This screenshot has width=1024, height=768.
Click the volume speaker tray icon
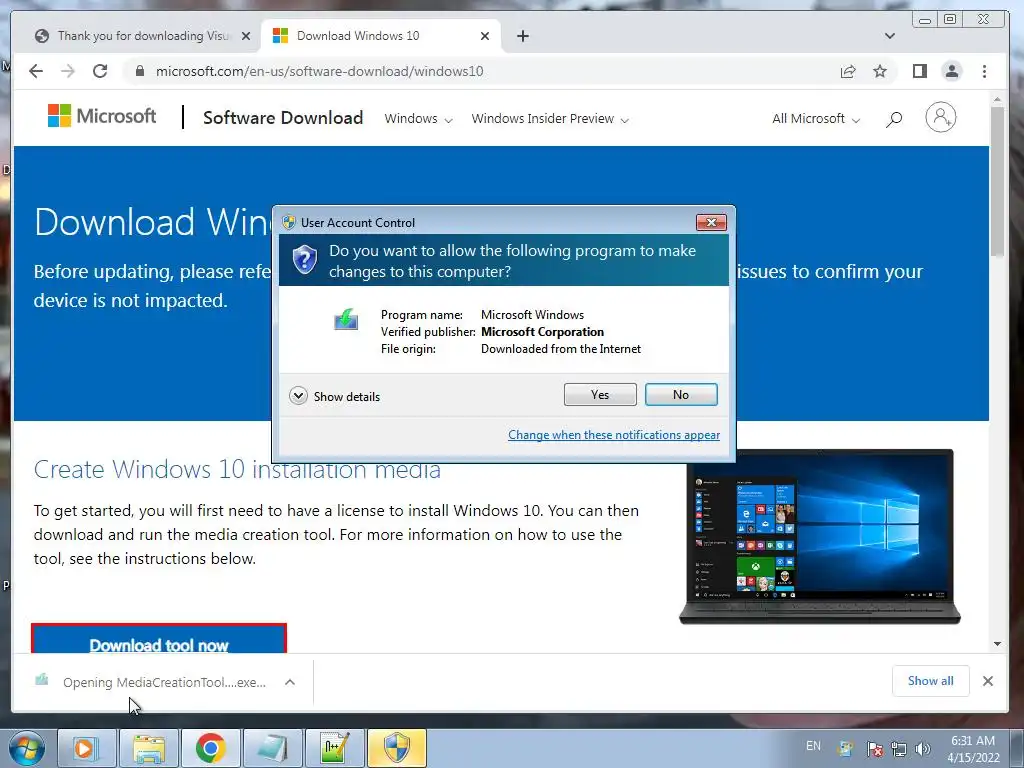923,750
